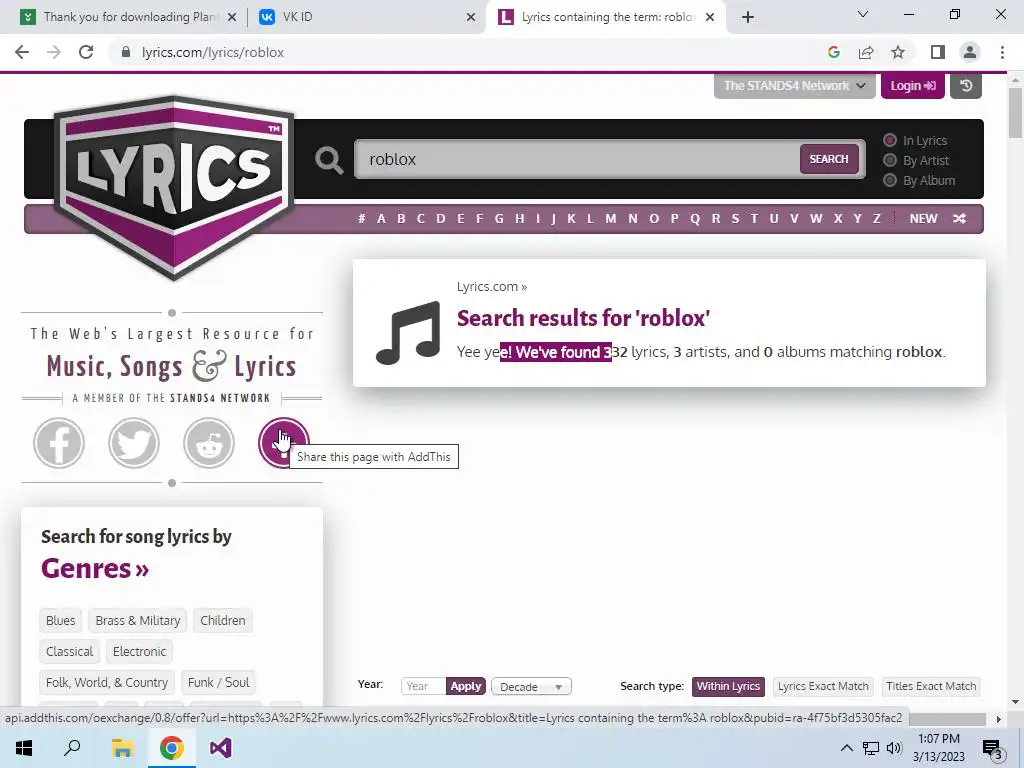Show hidden system tray icons
Viewport: 1024px width, 768px height.
click(x=846, y=748)
